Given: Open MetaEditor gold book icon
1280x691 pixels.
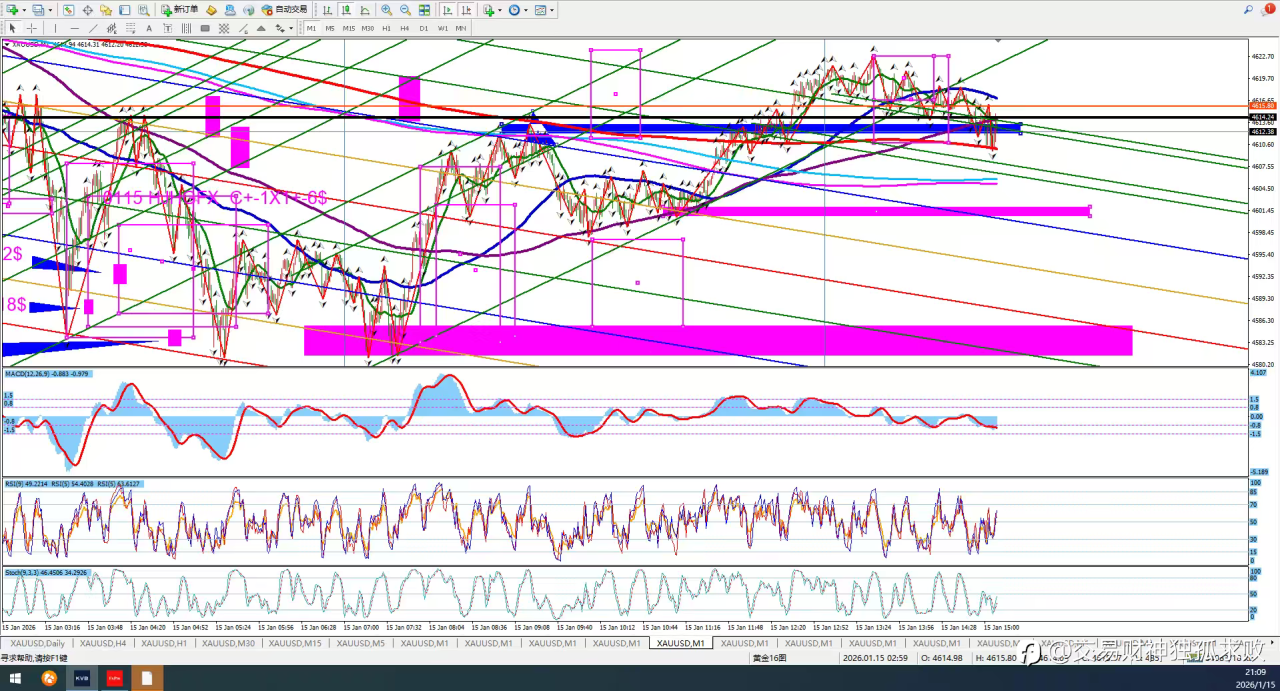Looking at the screenshot, I should (211, 10).
